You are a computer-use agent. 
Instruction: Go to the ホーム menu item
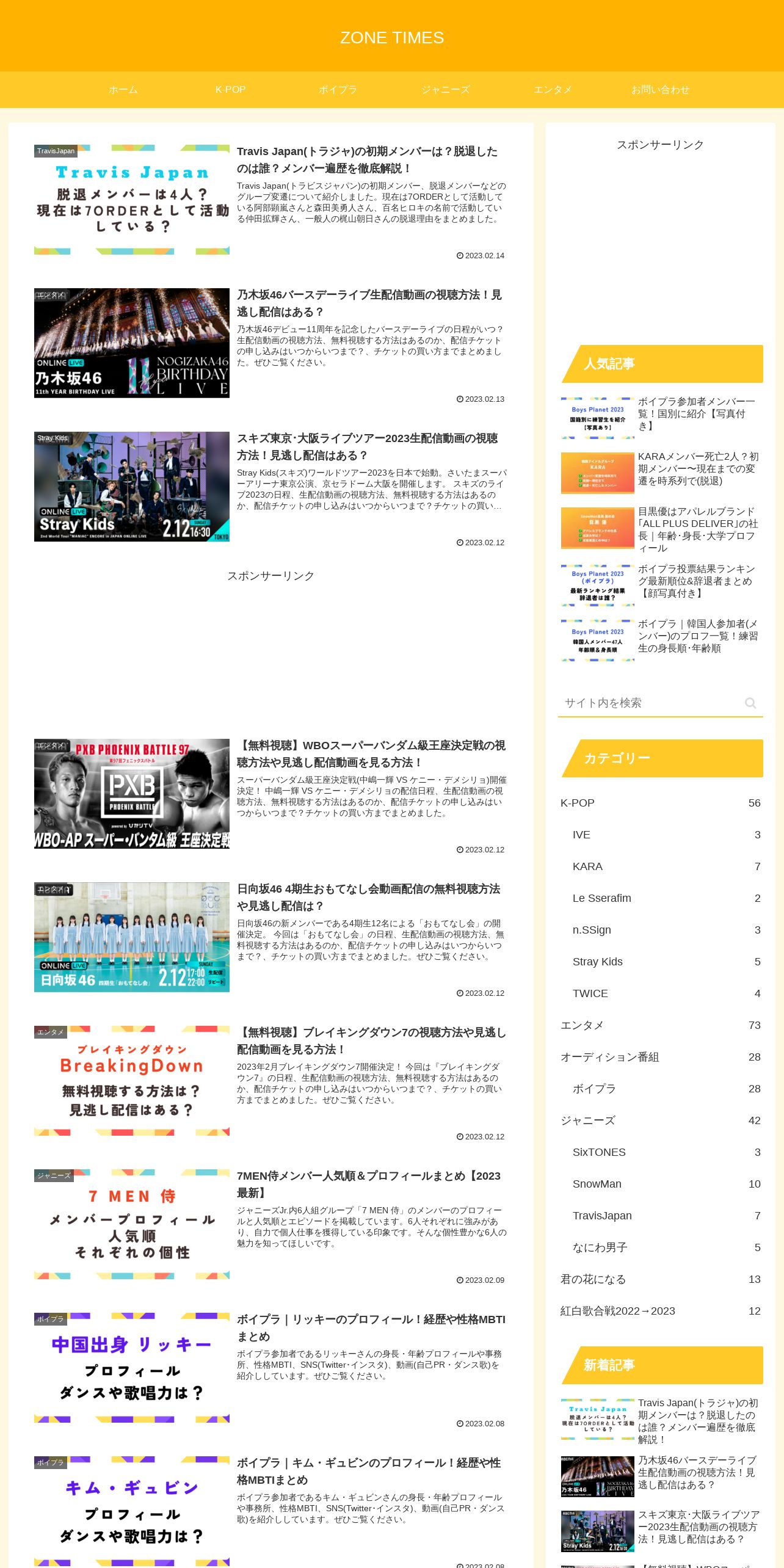click(x=123, y=90)
